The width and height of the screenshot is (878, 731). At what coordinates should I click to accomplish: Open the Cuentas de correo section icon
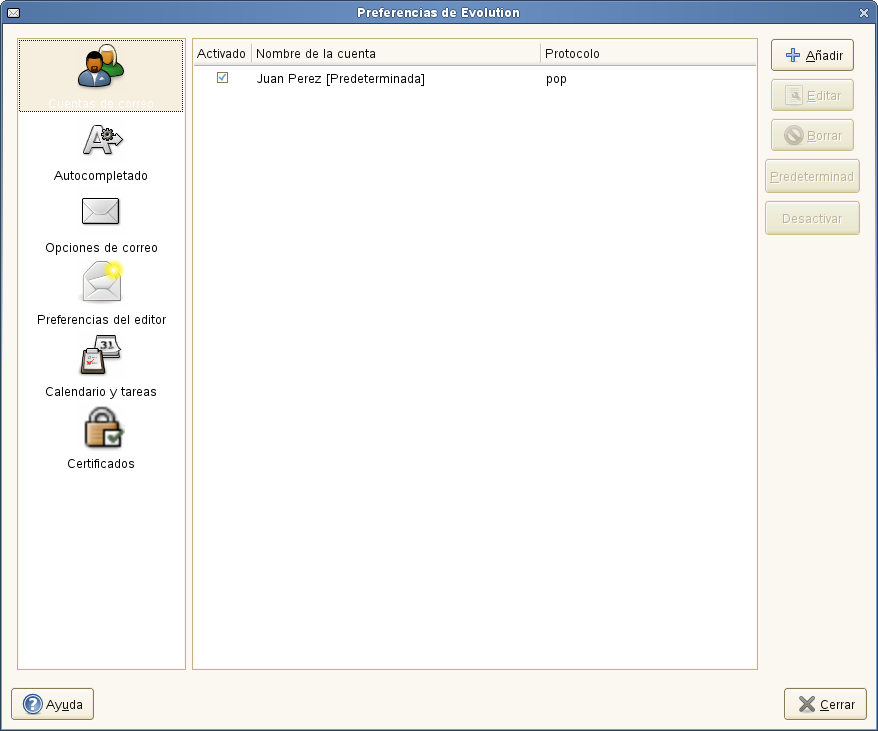[101, 66]
